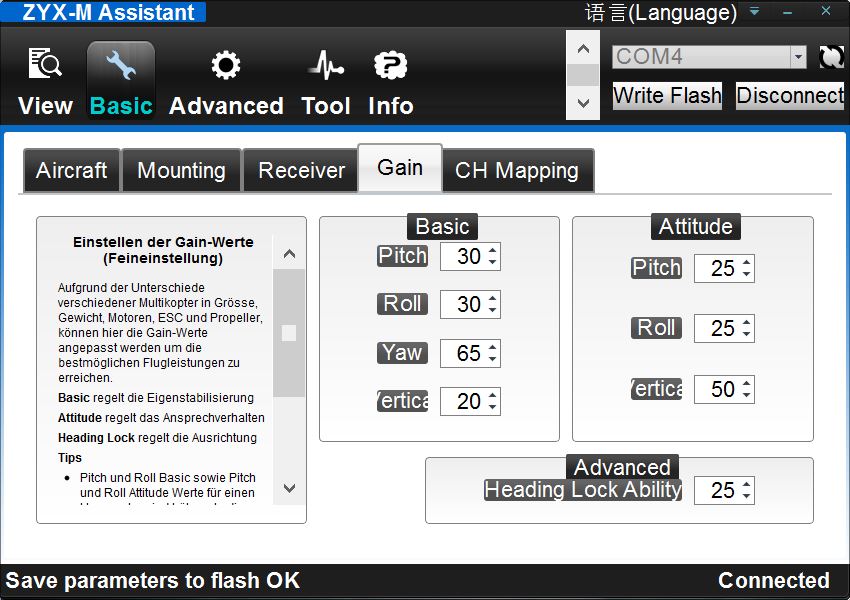Click toolbar scroll up arrow
Viewport: 850px width, 600px height.
pyautogui.click(x=583, y=49)
